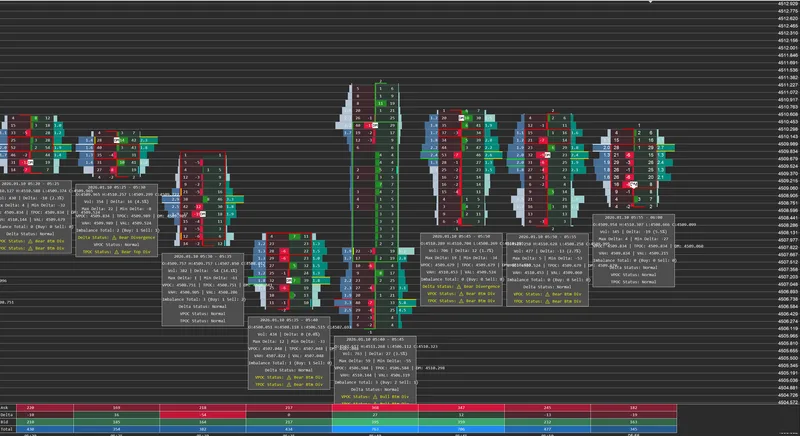Screen dimensions: 800x436
Task: Click warning icon beside Bear Divergence in 05:25-05:30 box
Action: coord(115,238)
